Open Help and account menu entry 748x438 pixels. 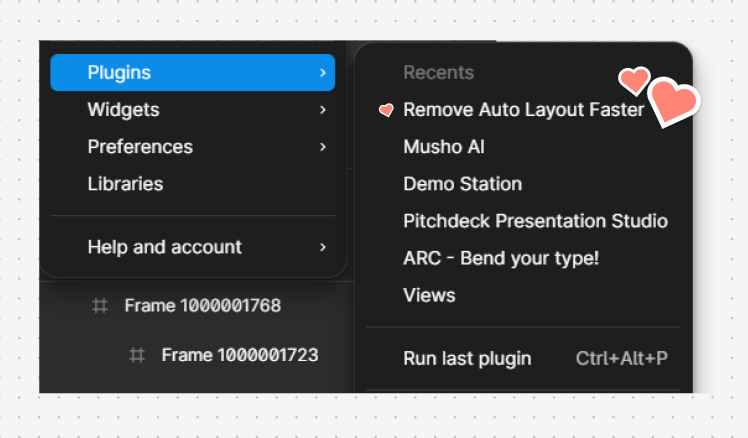coord(192,247)
